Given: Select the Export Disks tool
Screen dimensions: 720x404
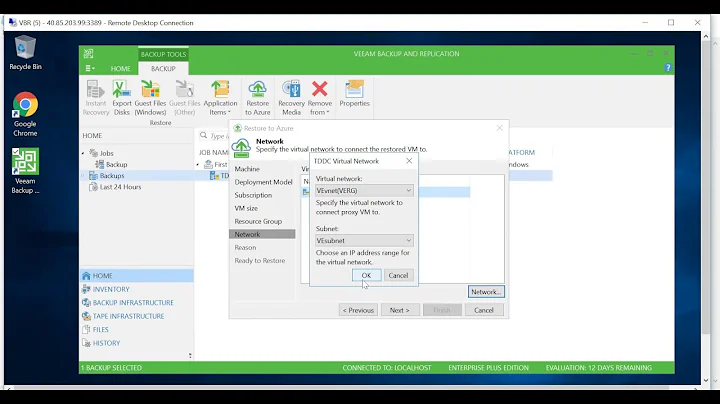Looking at the screenshot, I should 122,98.
